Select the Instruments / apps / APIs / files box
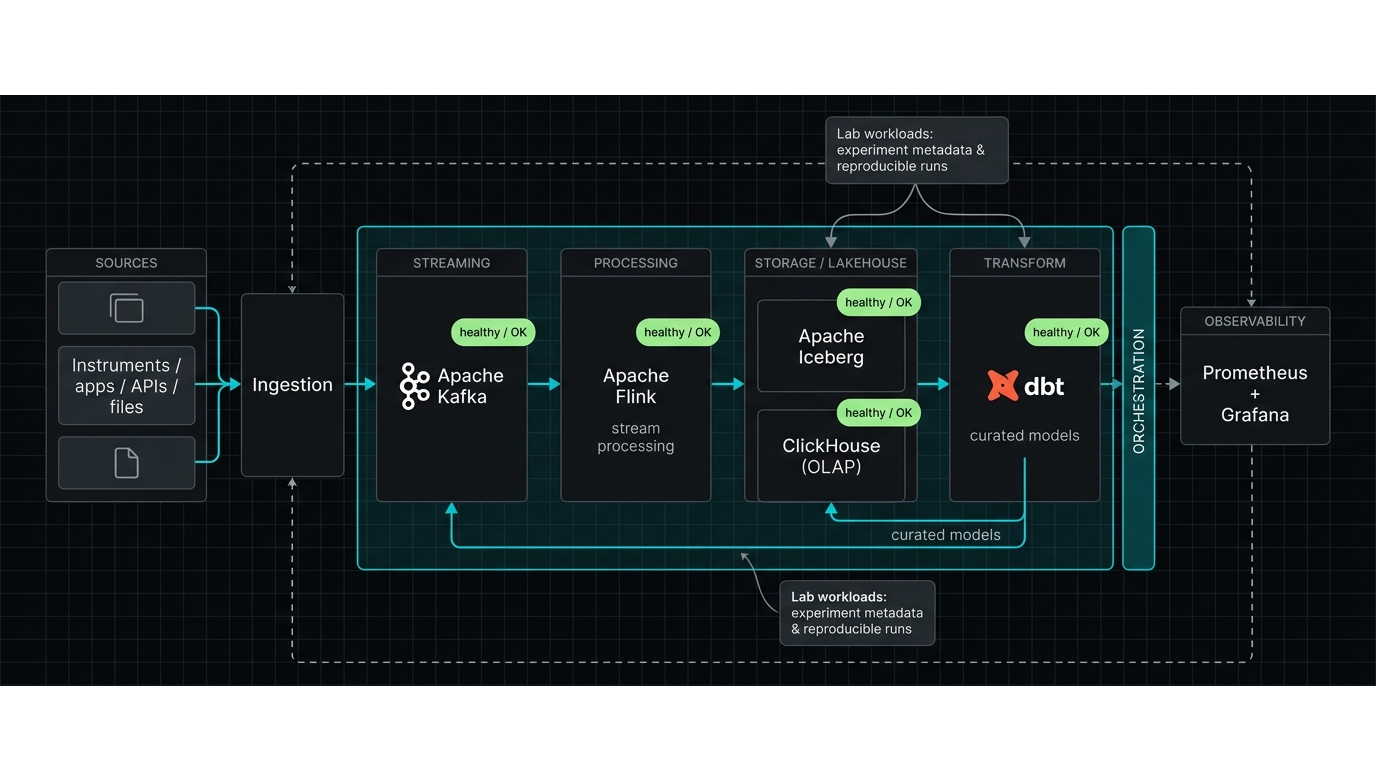The height and width of the screenshot is (768, 1376). click(x=126, y=386)
